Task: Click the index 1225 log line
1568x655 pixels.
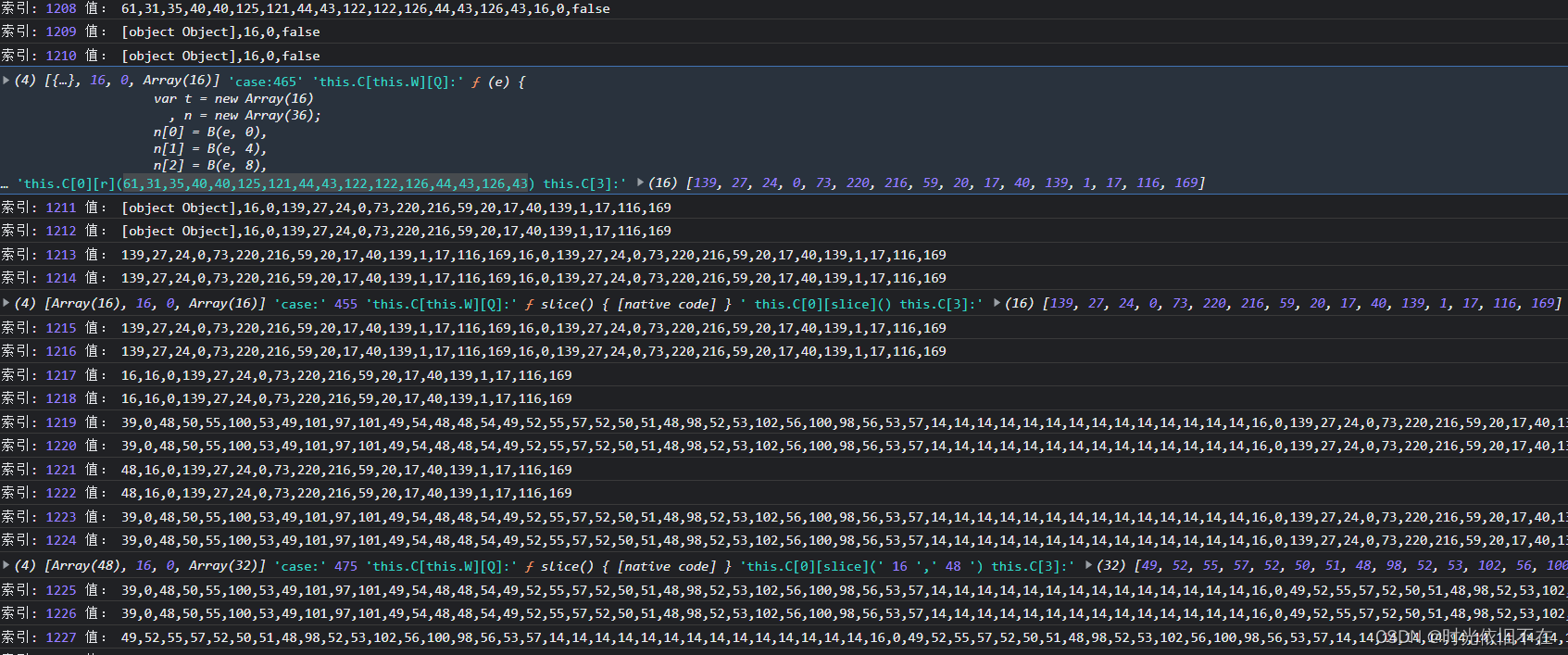Action: click(784, 590)
